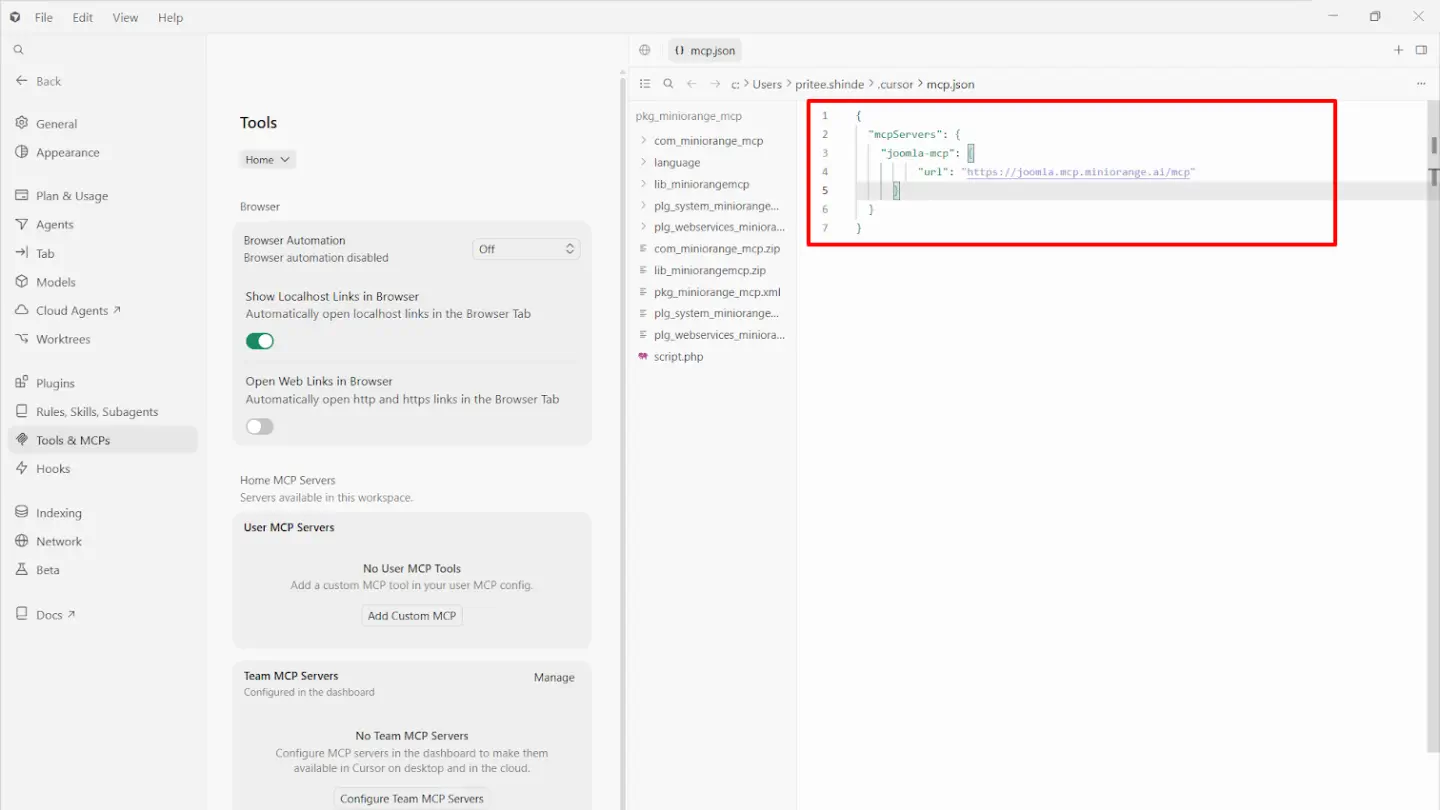1440x810 pixels.
Task: Open script.php file
Action: click(x=678, y=357)
